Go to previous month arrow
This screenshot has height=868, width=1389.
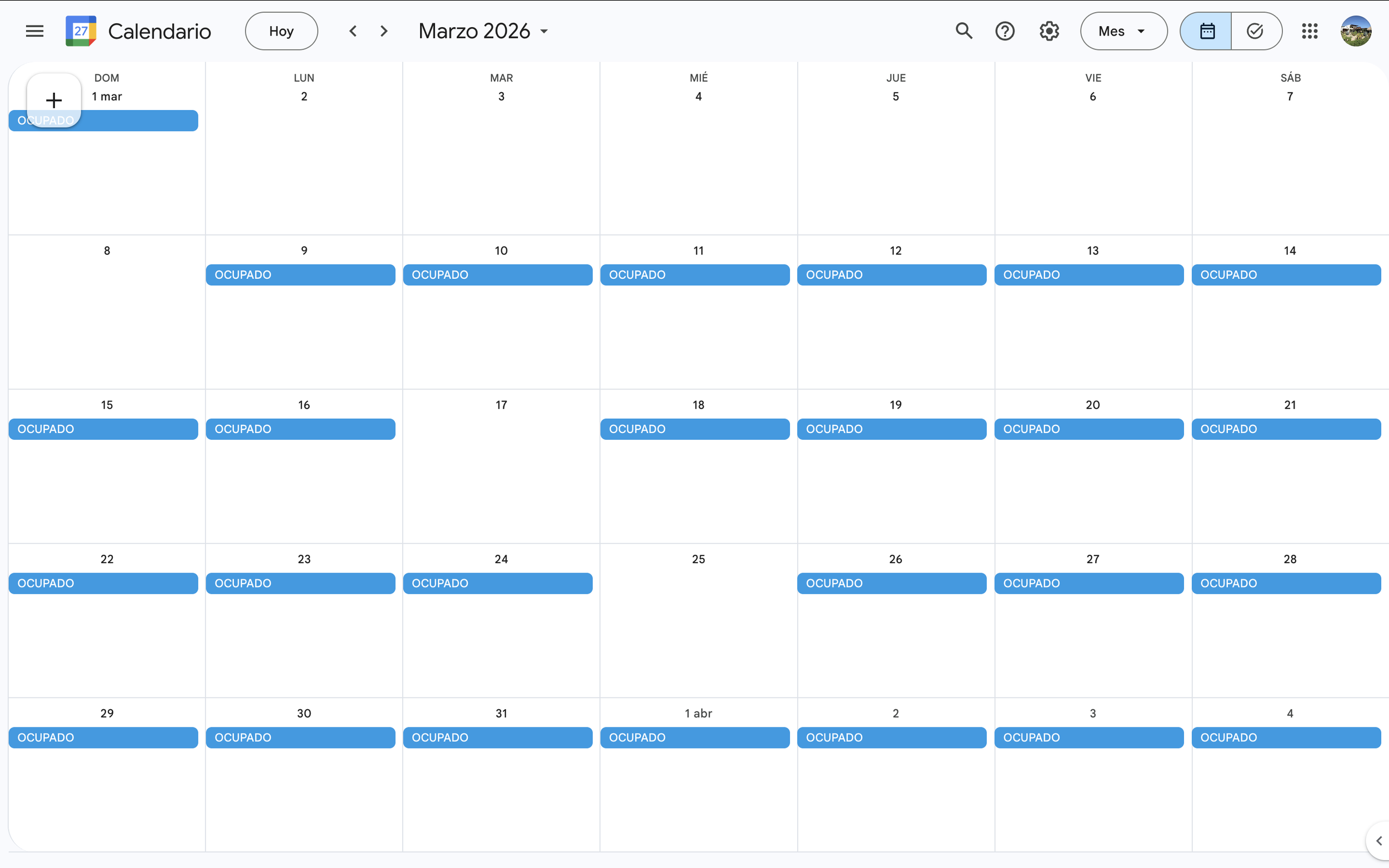(353, 31)
